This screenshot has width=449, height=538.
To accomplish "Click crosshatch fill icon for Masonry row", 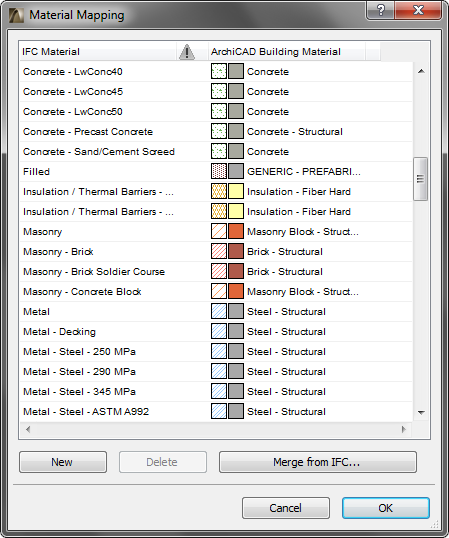I will tap(219, 232).
